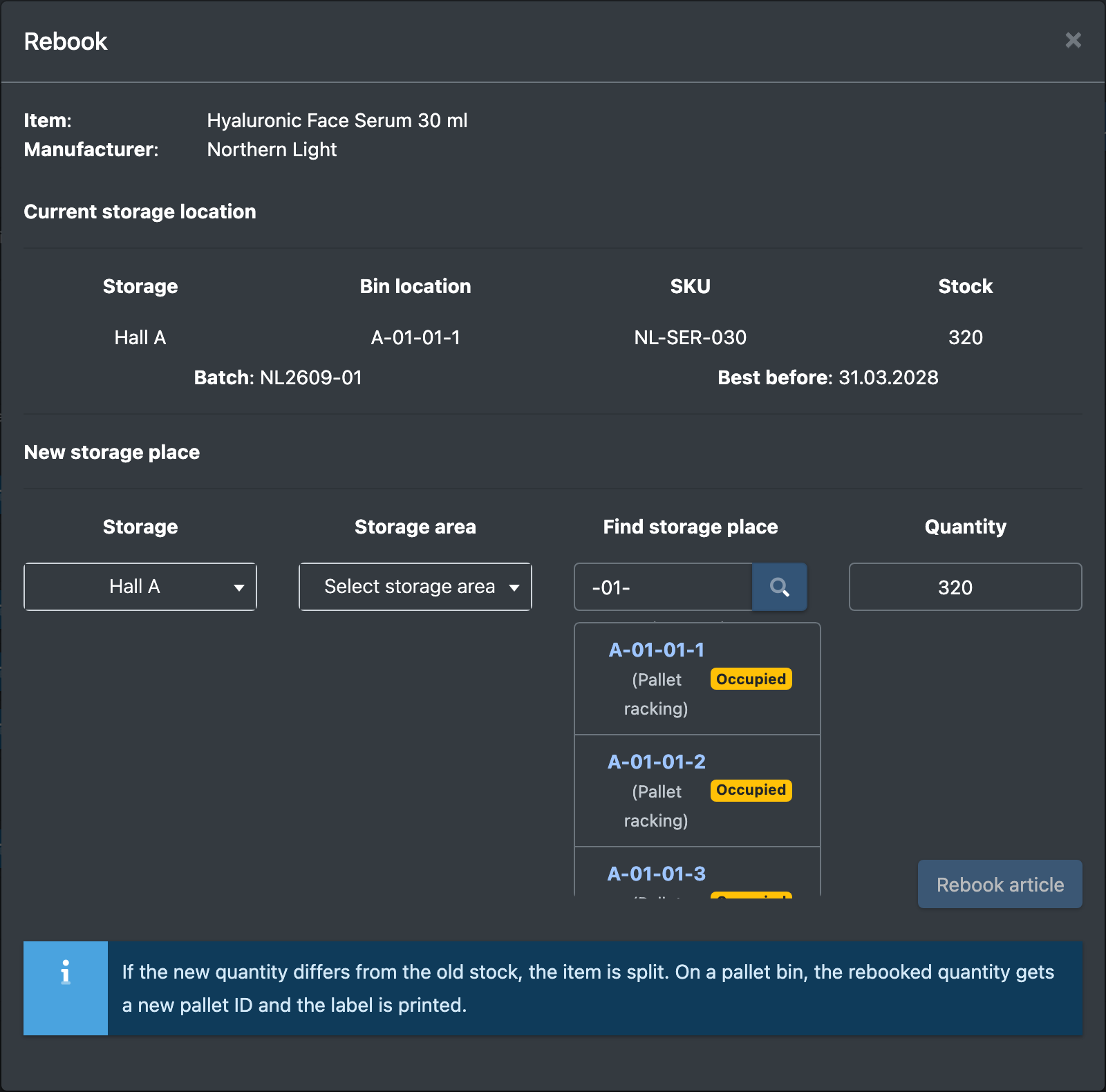Viewport: 1106px width, 1092px height.
Task: Click the manufacturer name Northern Light
Action: click(272, 149)
